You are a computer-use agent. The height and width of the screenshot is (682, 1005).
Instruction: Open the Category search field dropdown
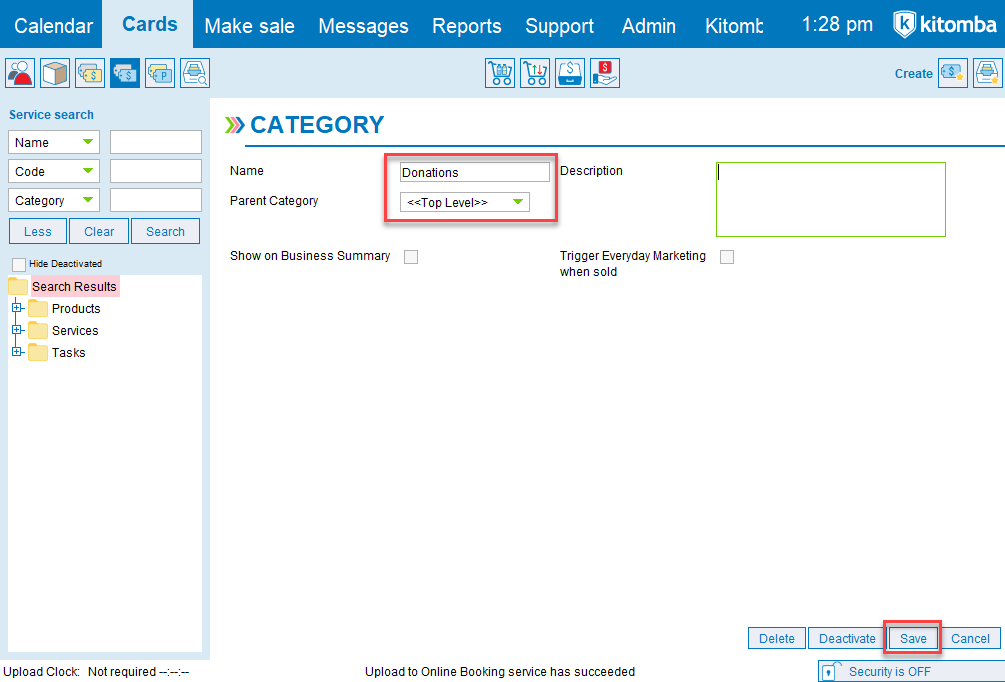pyautogui.click(x=54, y=200)
